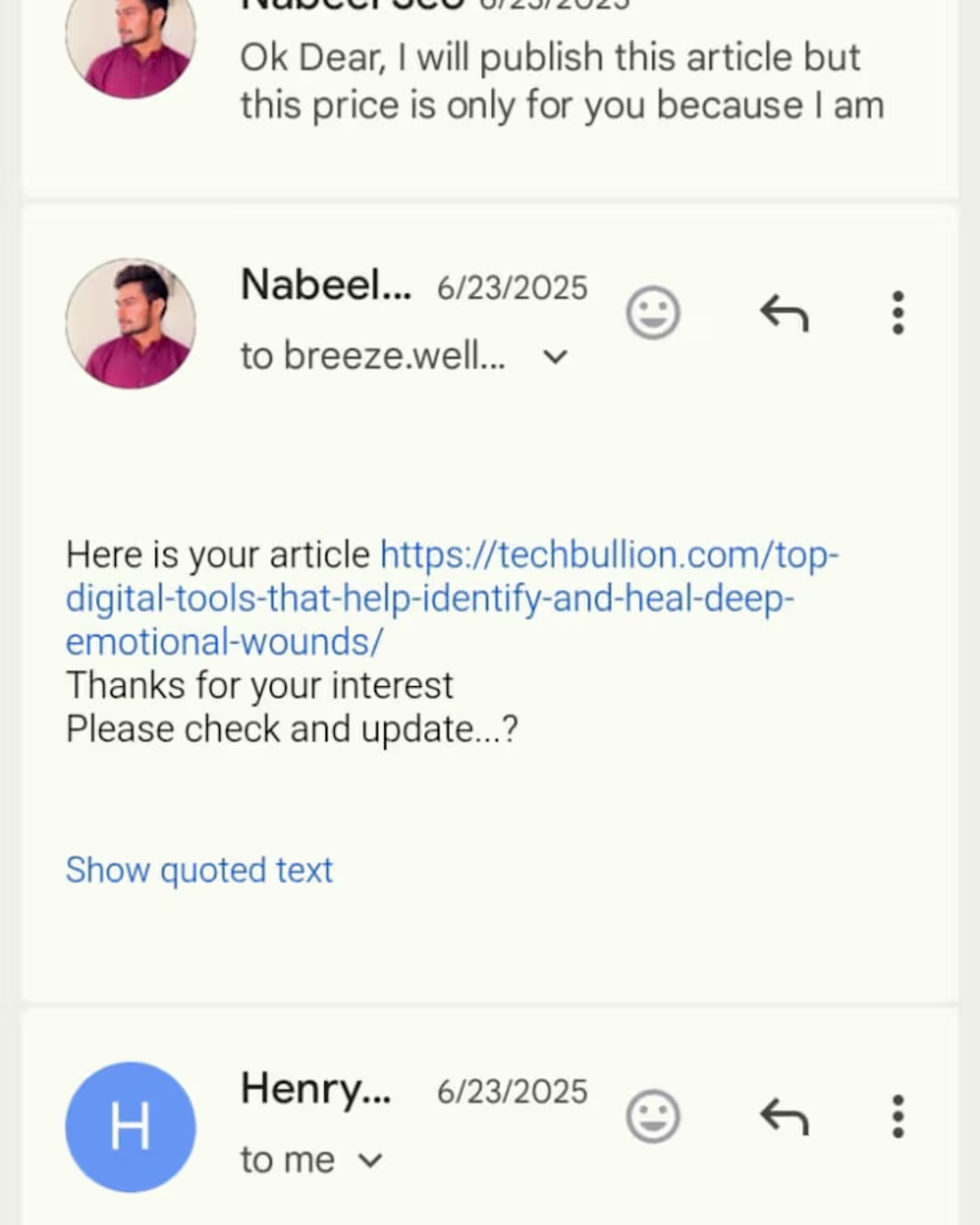Screen dimensions: 980x1225
Task: Add emoji reaction to Henry's email
Action: point(653,1116)
